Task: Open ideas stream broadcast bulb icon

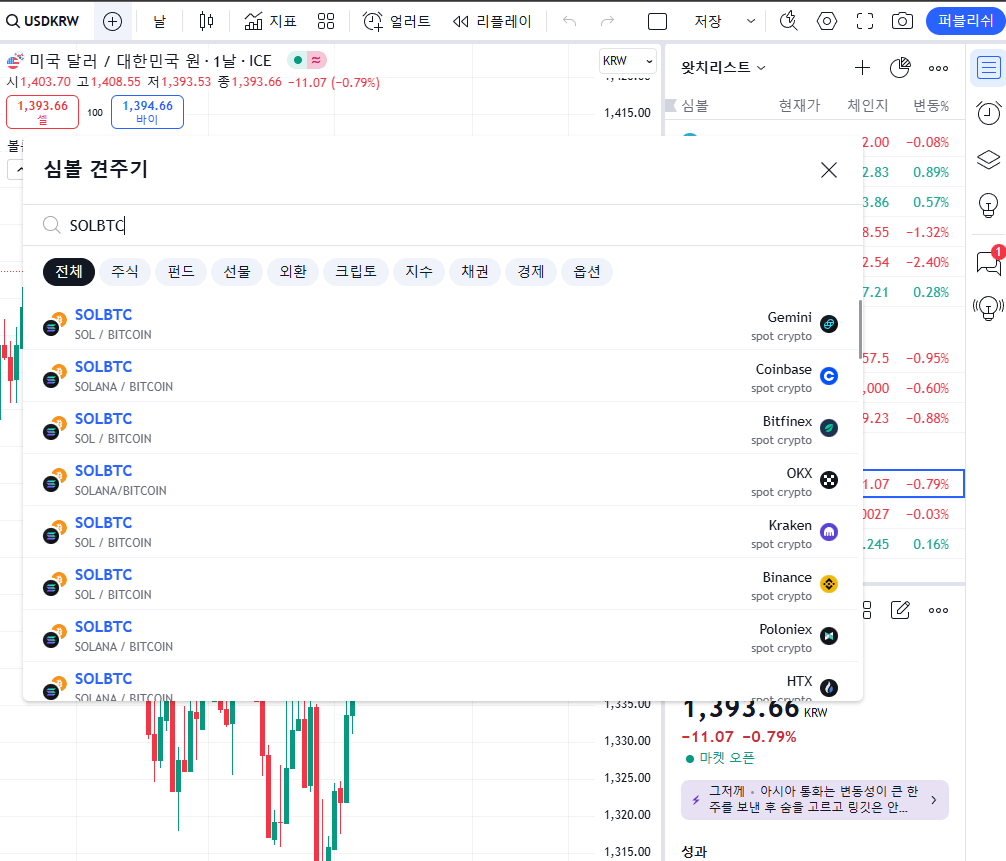Action: (x=989, y=308)
